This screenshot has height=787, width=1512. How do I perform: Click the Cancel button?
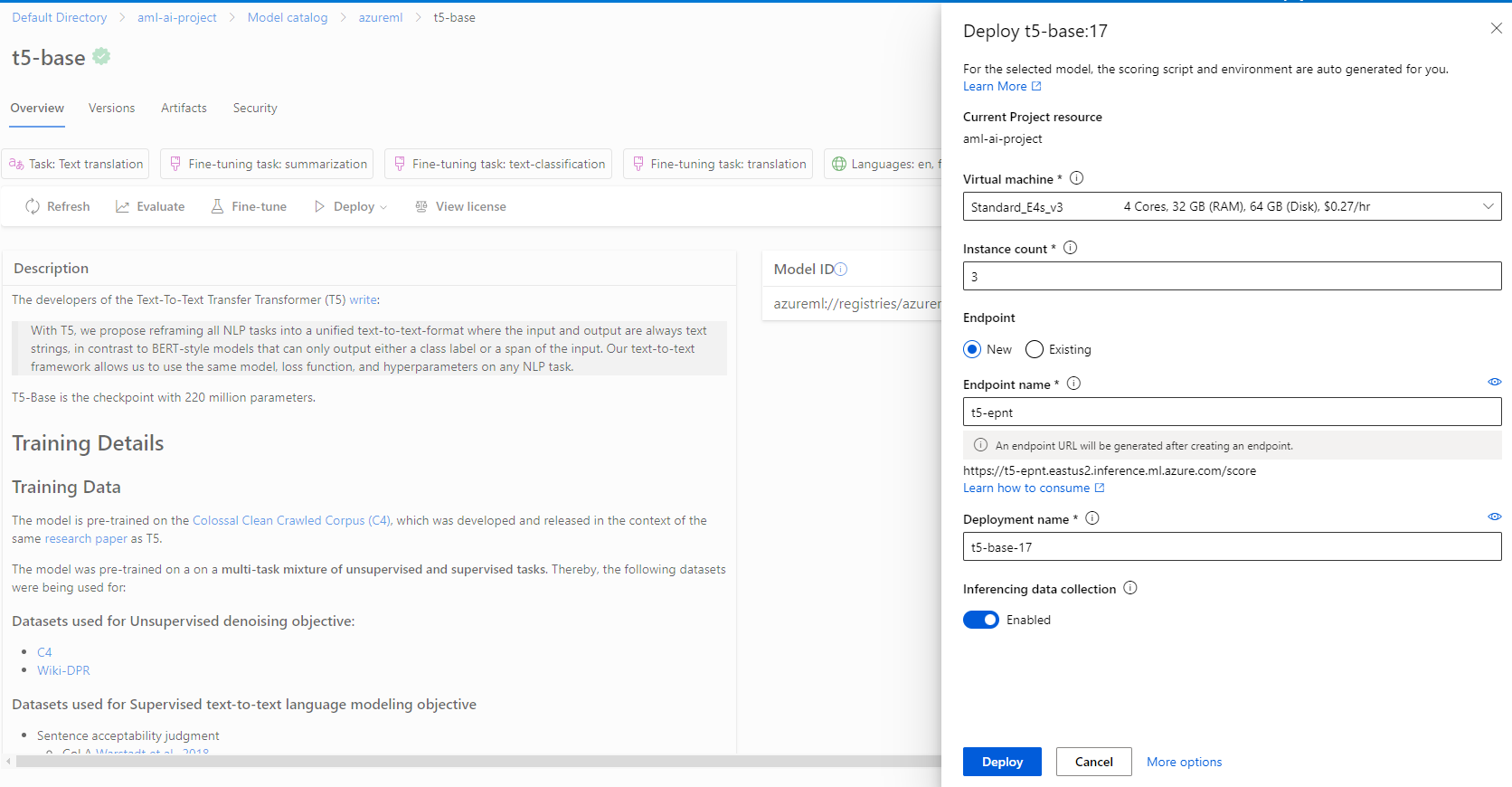point(1093,762)
